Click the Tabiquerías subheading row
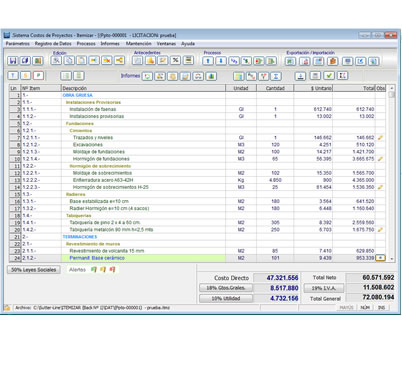The height and width of the screenshot is (365, 402). [197, 215]
